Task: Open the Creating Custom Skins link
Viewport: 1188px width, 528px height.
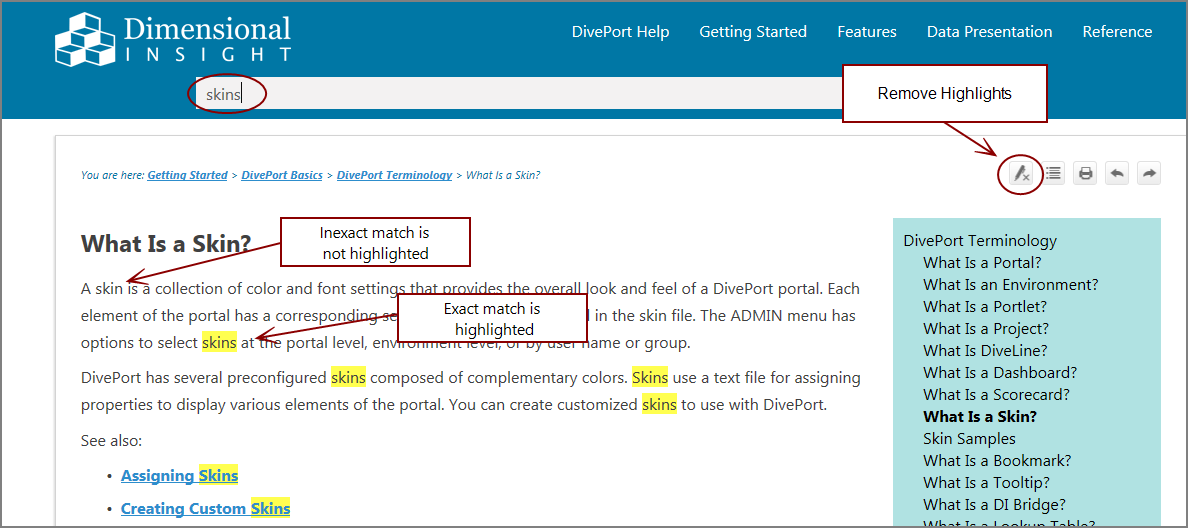Action: (205, 508)
